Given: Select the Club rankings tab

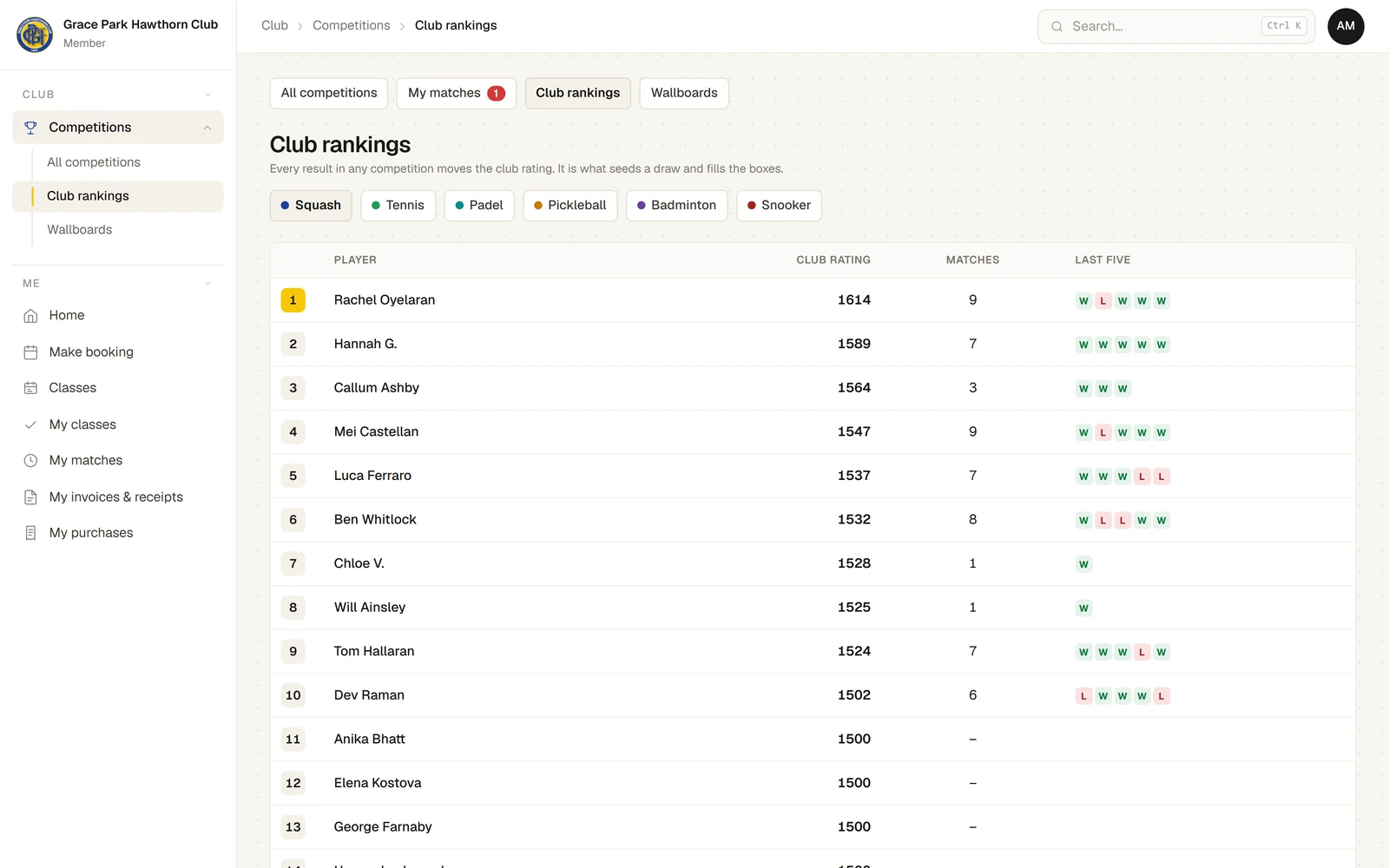Looking at the screenshot, I should coord(577,93).
